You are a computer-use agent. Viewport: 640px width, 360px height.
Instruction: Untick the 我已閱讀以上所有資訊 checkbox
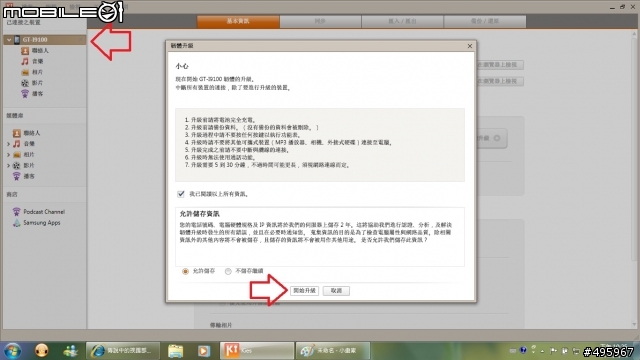(x=181, y=194)
